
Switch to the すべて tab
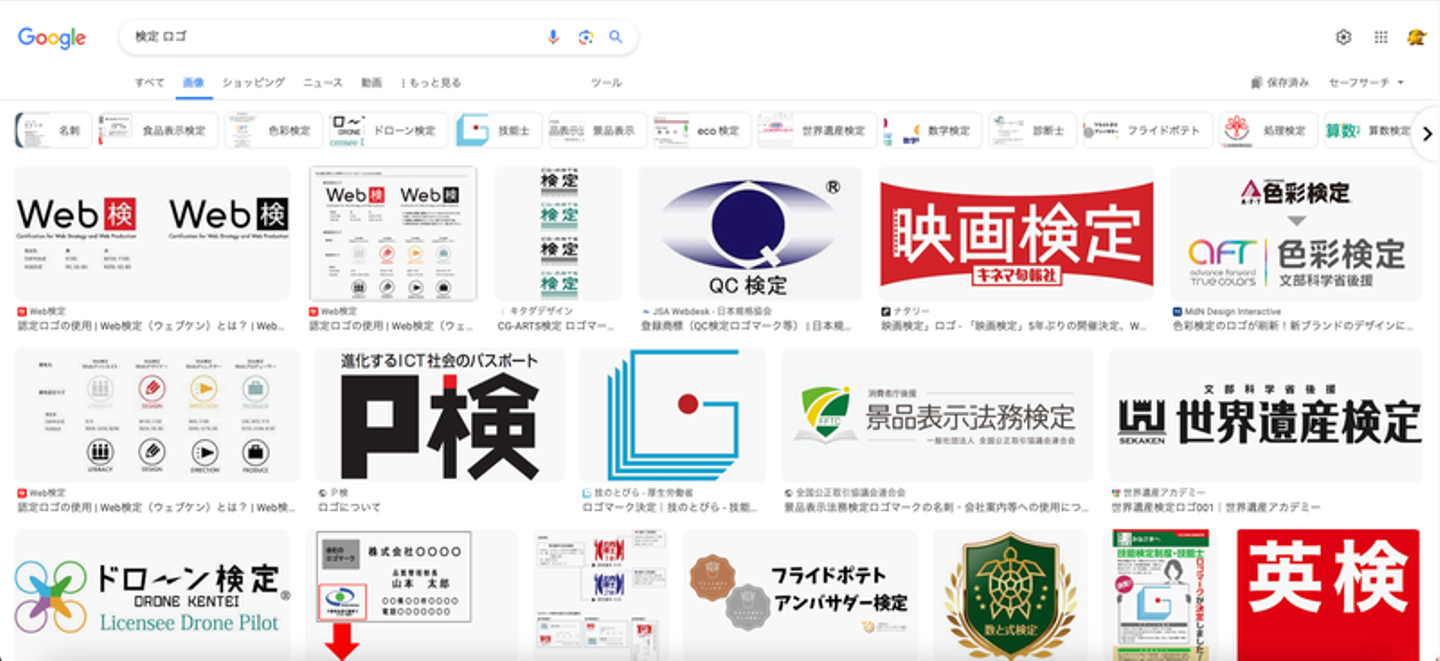(x=149, y=83)
